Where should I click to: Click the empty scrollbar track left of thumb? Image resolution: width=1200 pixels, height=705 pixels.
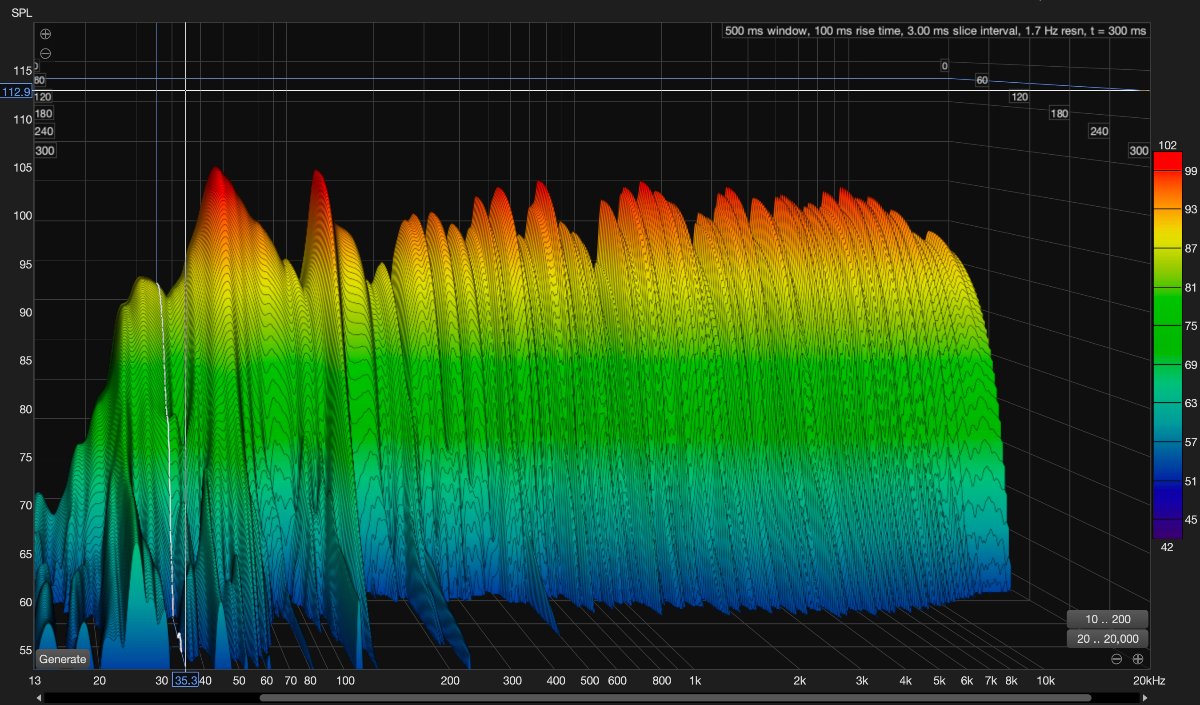coord(150,697)
